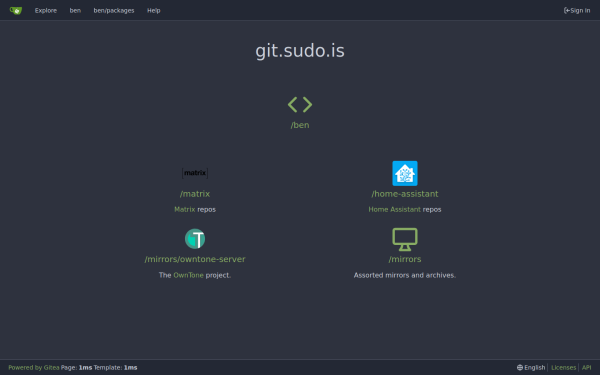This screenshot has width=600, height=375.
Task: Click the matrix logo image
Action: coord(195,173)
